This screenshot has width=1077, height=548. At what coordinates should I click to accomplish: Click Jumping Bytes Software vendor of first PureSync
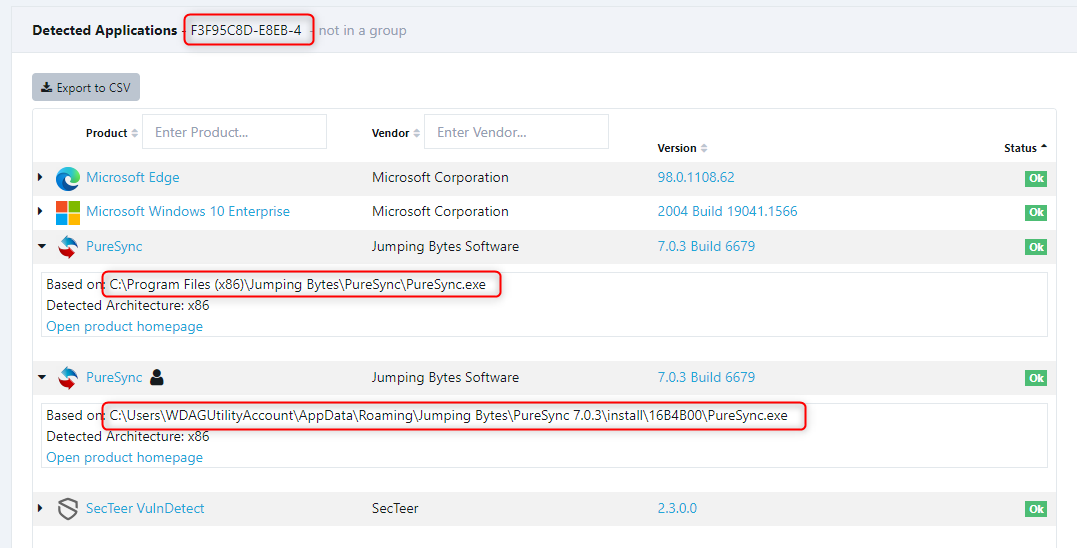(445, 246)
